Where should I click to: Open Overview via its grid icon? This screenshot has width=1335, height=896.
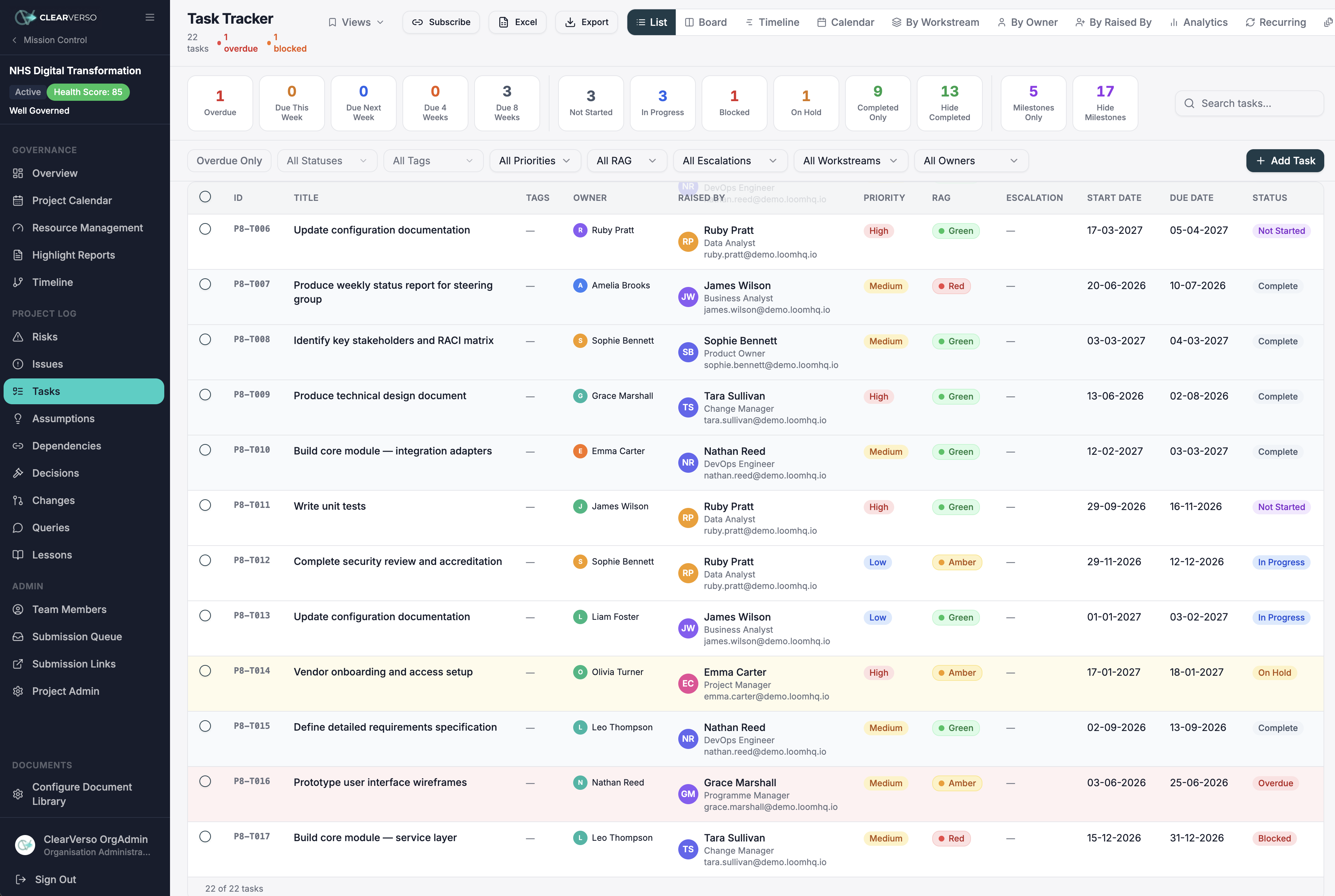coord(18,173)
